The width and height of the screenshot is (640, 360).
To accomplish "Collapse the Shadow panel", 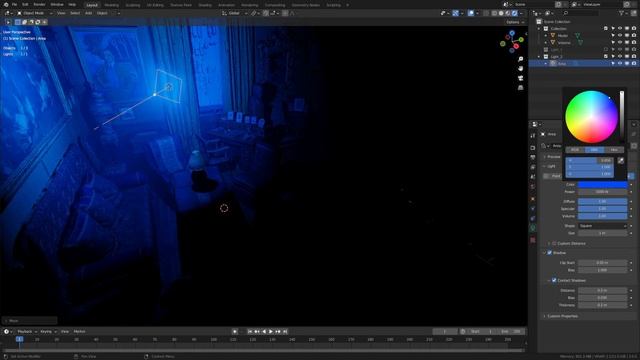I will pos(544,253).
